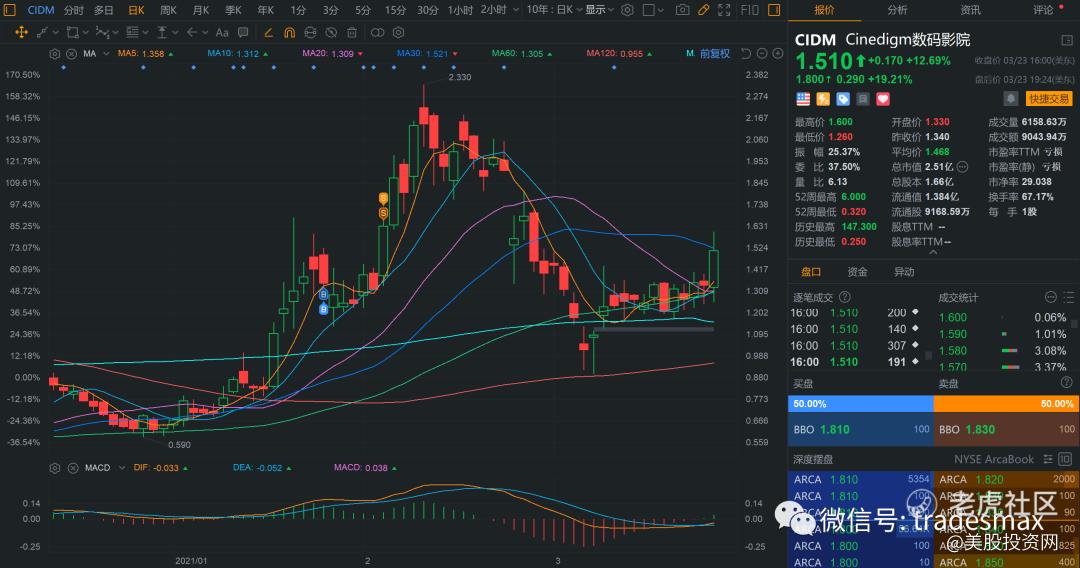Click the linked circles overlay icon
Image resolution: width=1080 pixels, height=568 pixels.
click(x=377, y=32)
